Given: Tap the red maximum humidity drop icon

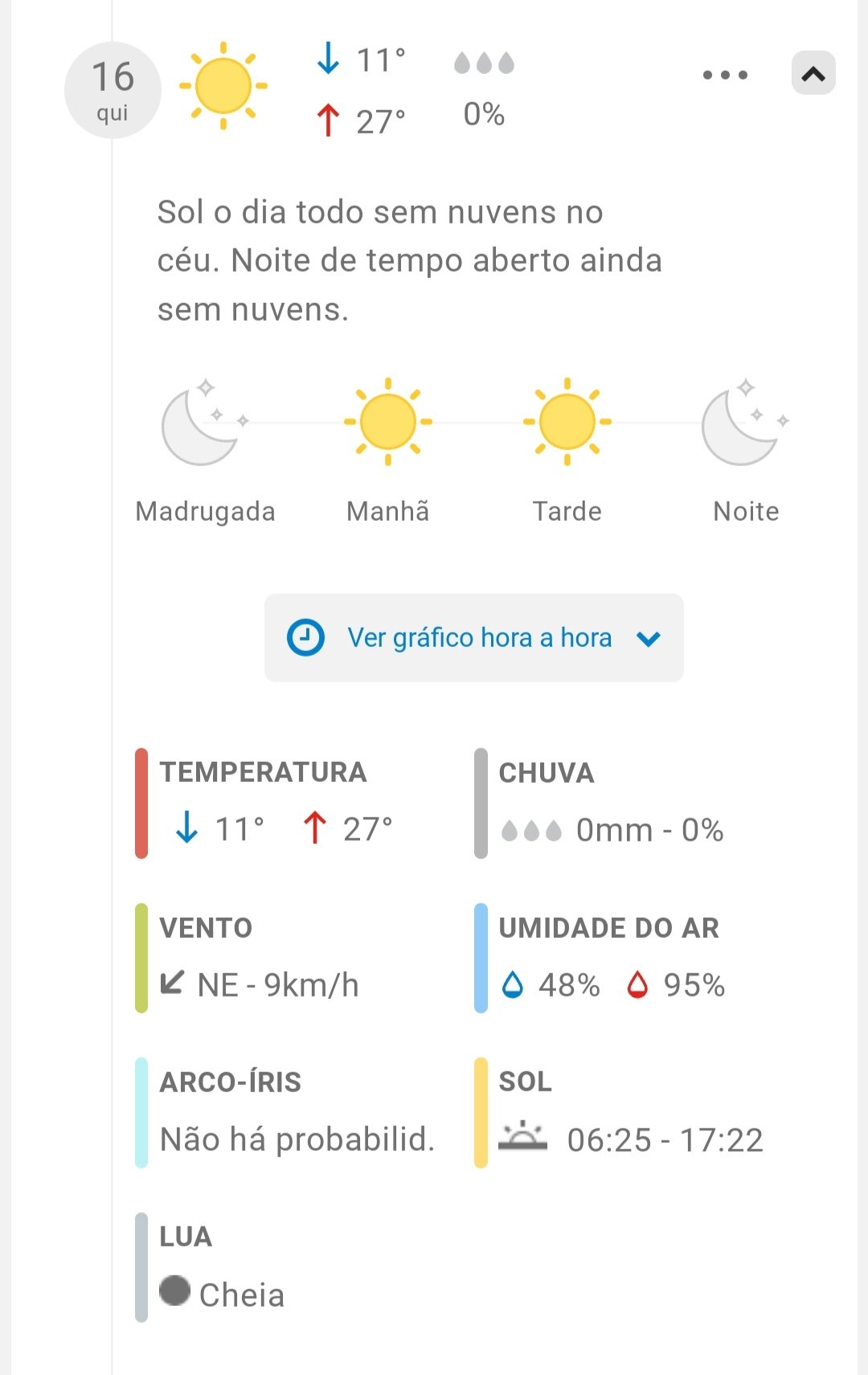Looking at the screenshot, I should coord(637,984).
